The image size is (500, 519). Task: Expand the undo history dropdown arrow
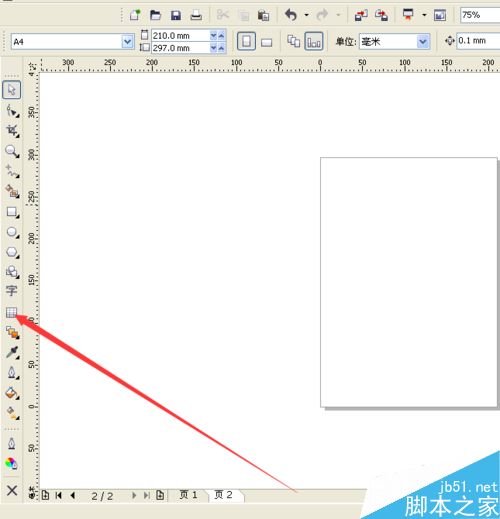click(x=306, y=15)
